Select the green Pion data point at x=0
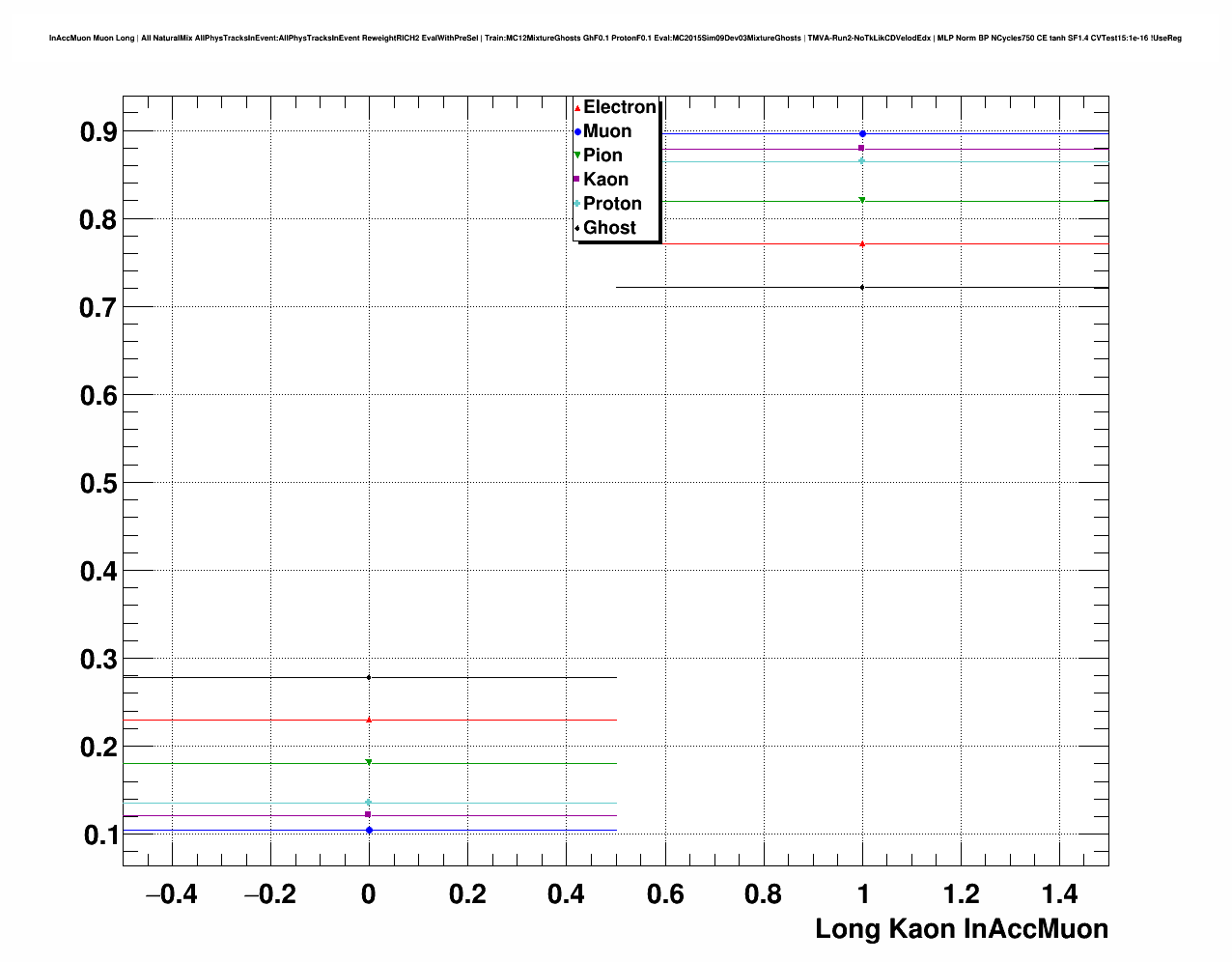The image size is (1232, 962). coord(369,762)
